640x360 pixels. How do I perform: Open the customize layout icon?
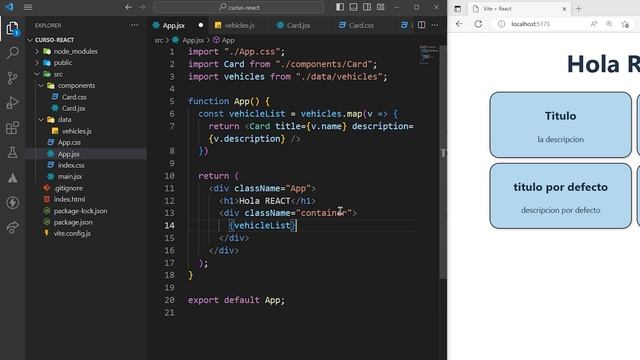click(x=381, y=7)
